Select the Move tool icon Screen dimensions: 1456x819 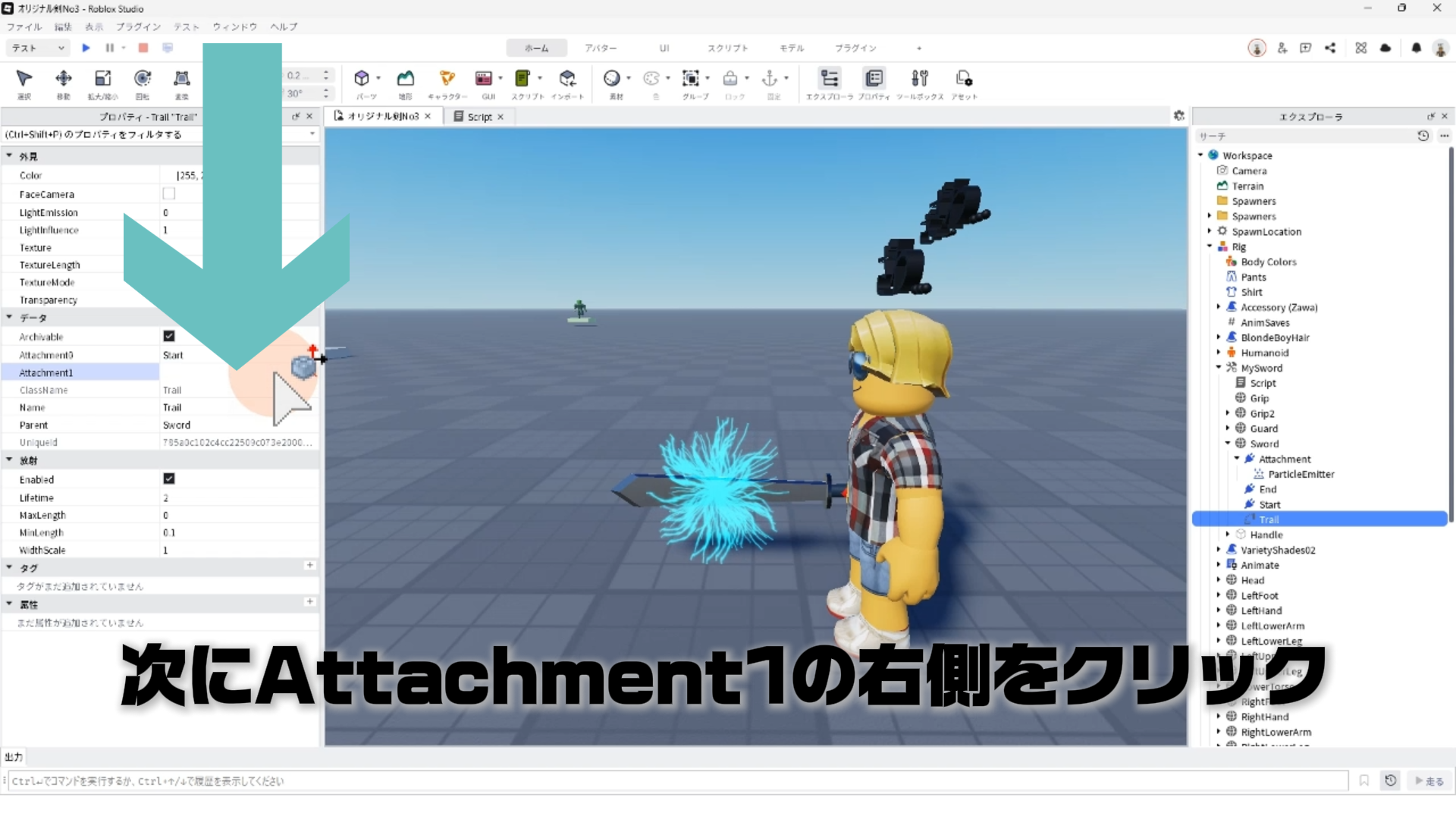coord(64,79)
